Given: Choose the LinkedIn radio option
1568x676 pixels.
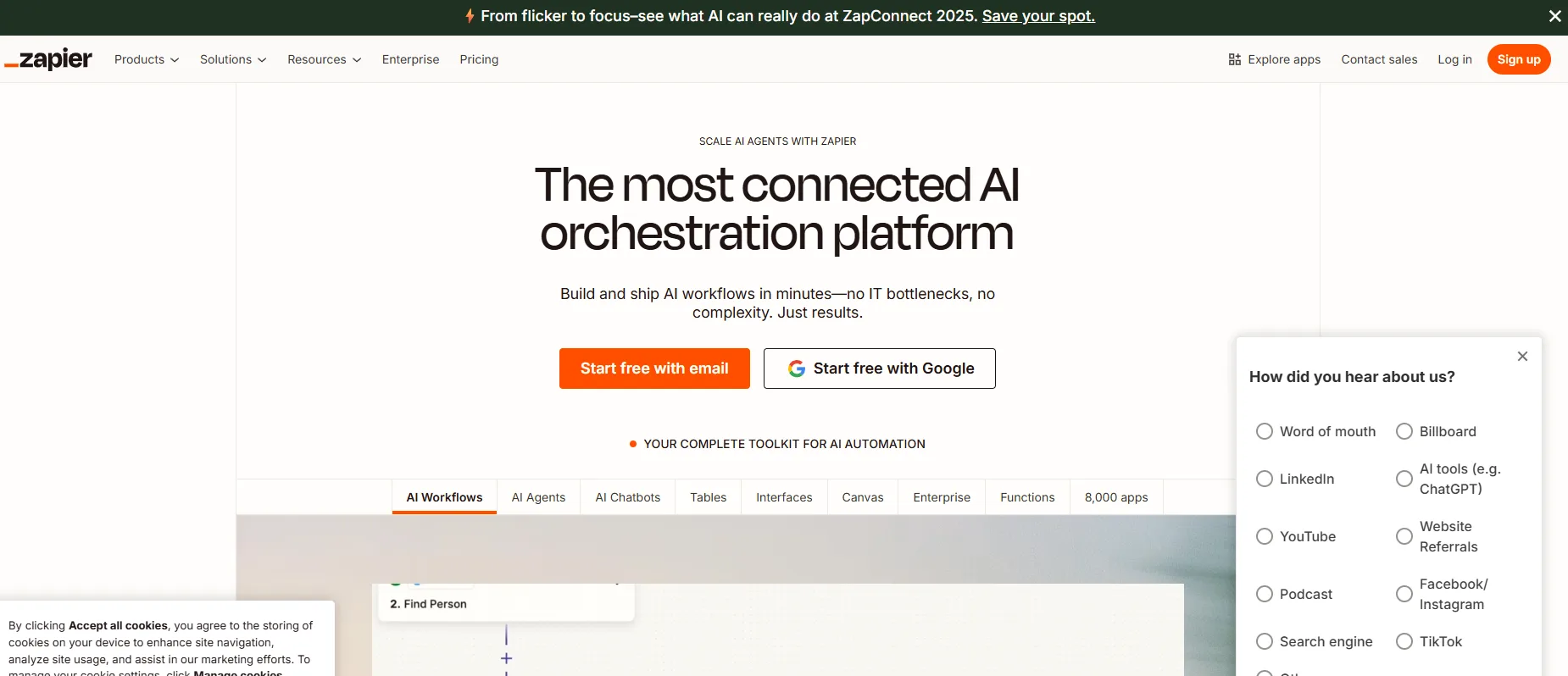Looking at the screenshot, I should (x=1265, y=479).
